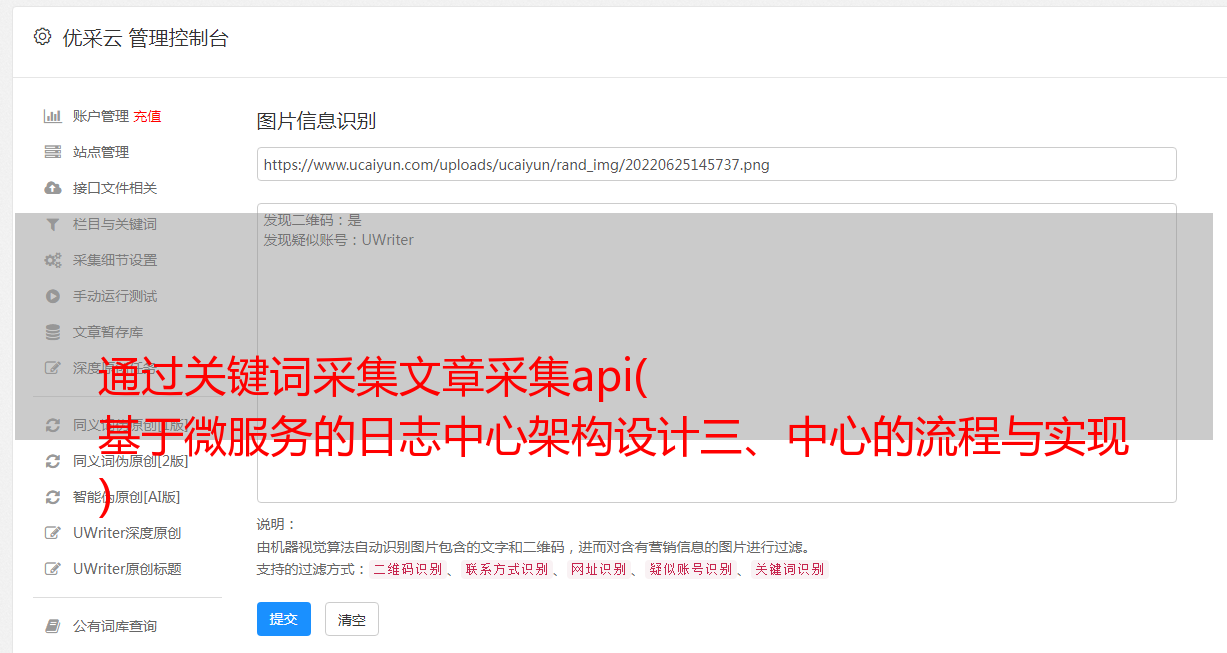Click the 关键词识别 filter tag

click(789, 569)
